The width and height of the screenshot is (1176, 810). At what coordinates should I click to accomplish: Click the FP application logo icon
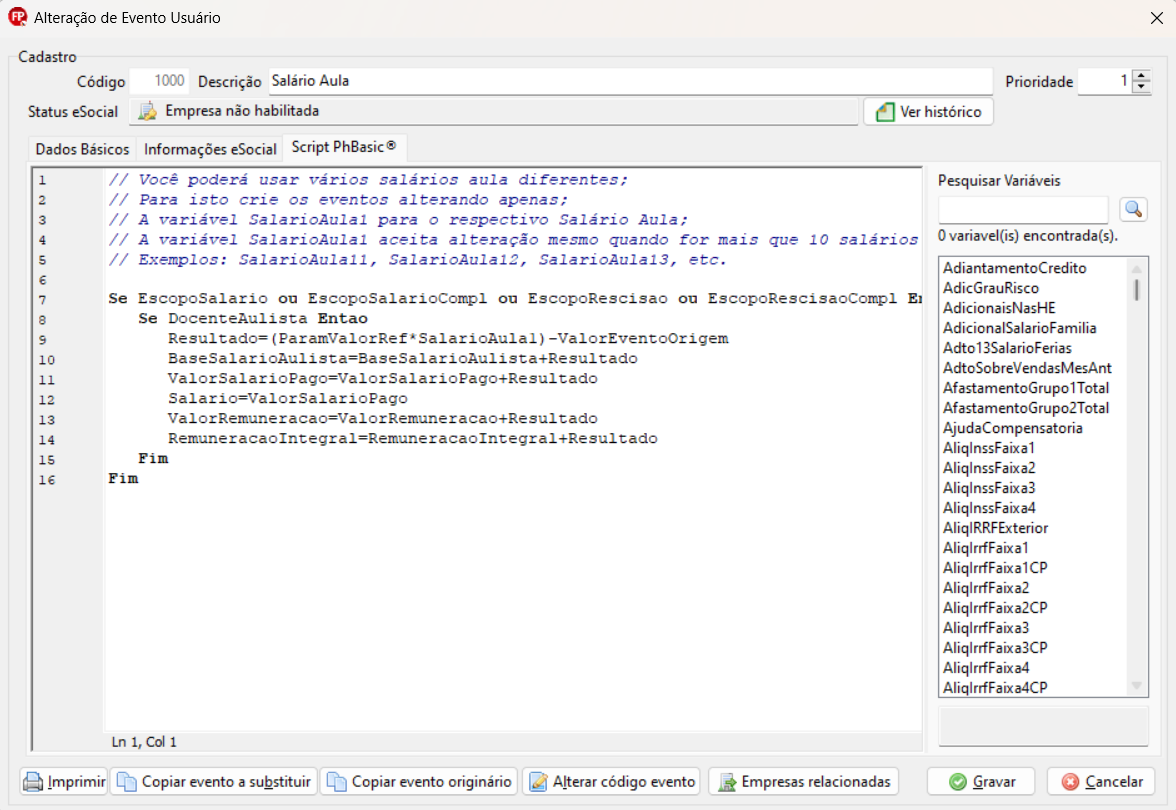17,16
